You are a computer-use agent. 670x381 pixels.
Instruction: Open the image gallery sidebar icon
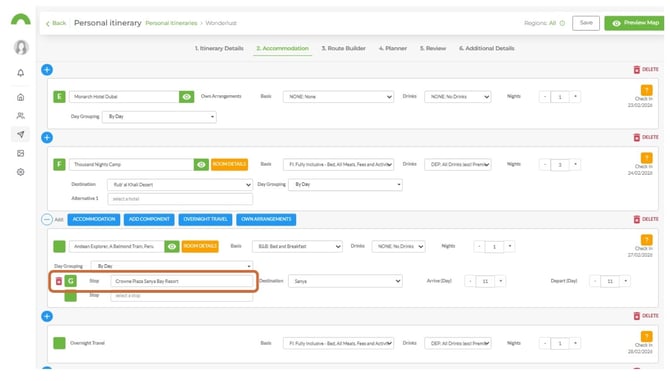pos(21,153)
